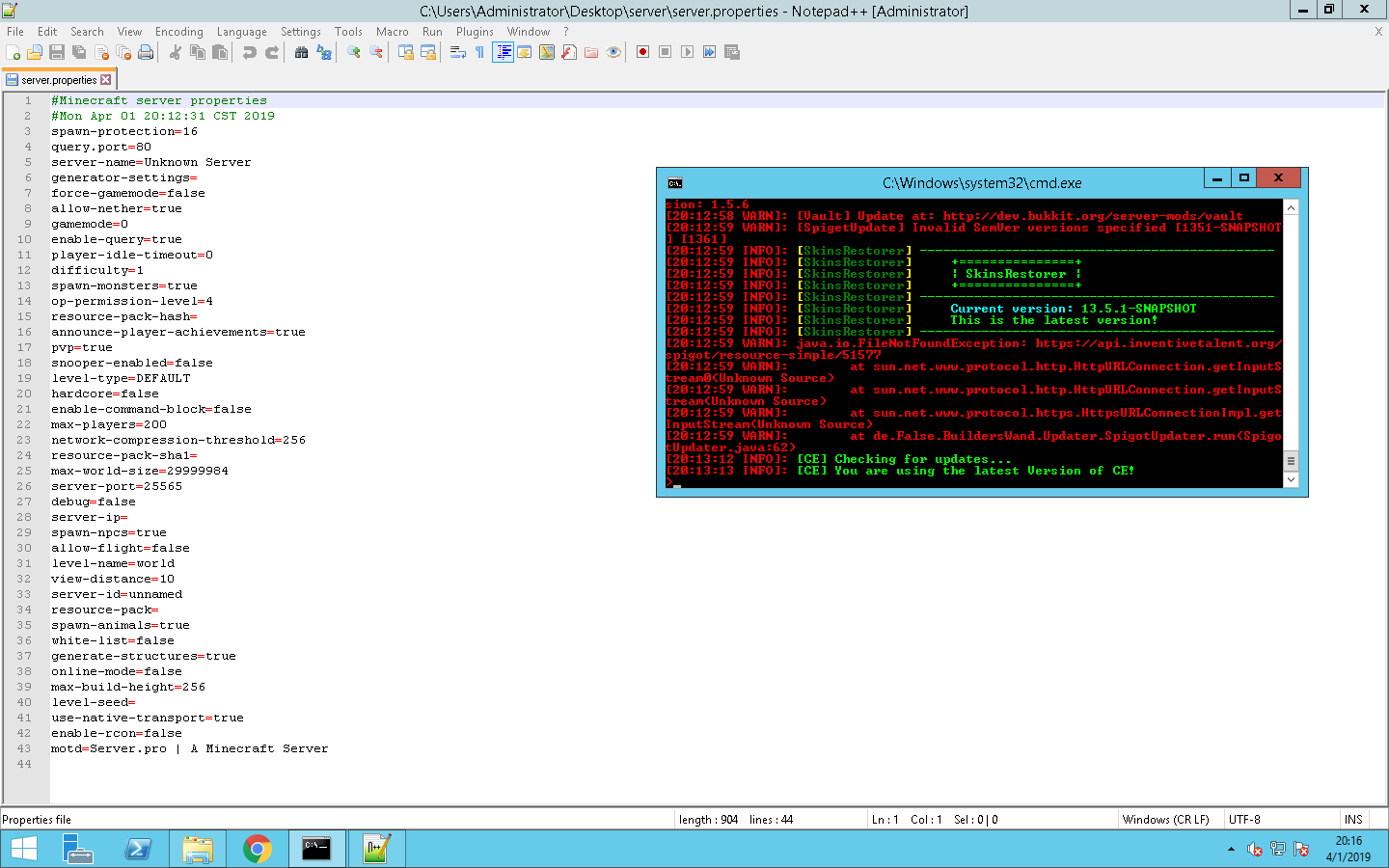Image resolution: width=1389 pixels, height=868 pixels.
Task: Expand the hidden system tray icons arrow
Action: [1231, 850]
